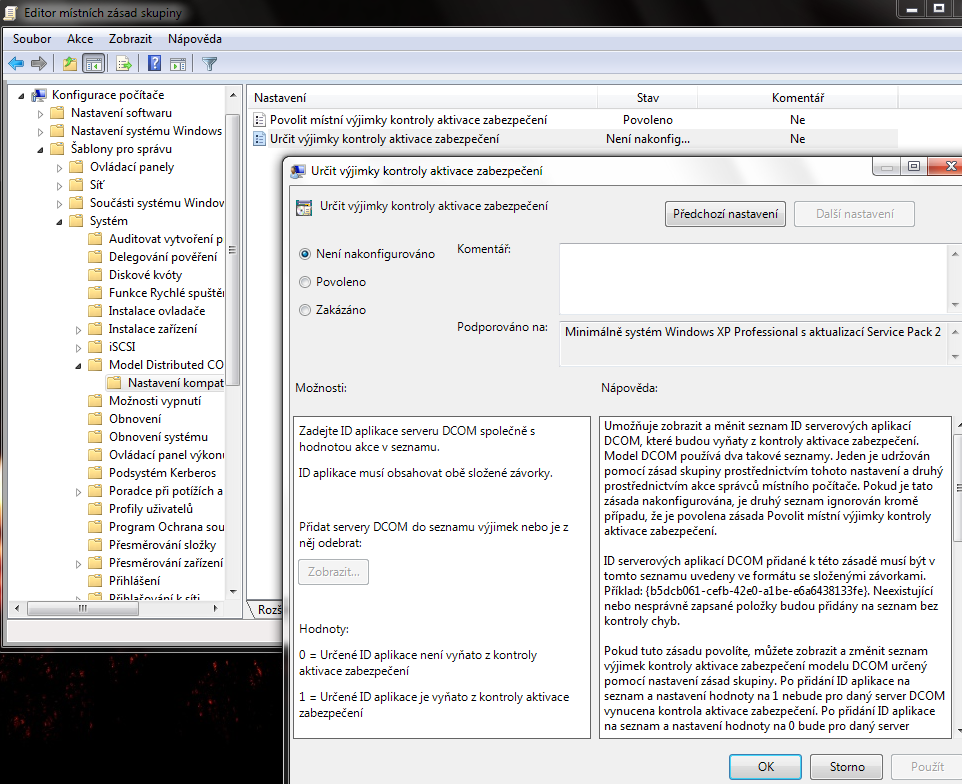Collapse the Systém tree node
Viewport: 962px width, 784px height.
click(59, 221)
